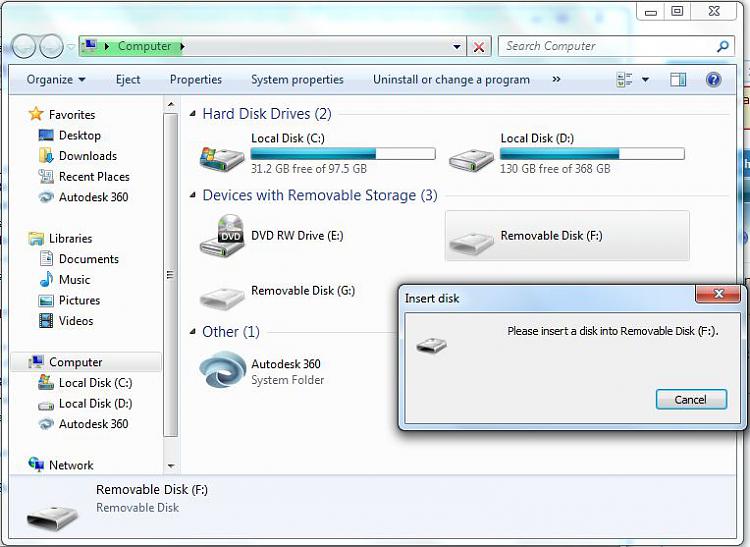The width and height of the screenshot is (750, 547).
Task: Open the Help question mark icon
Action: 713,79
